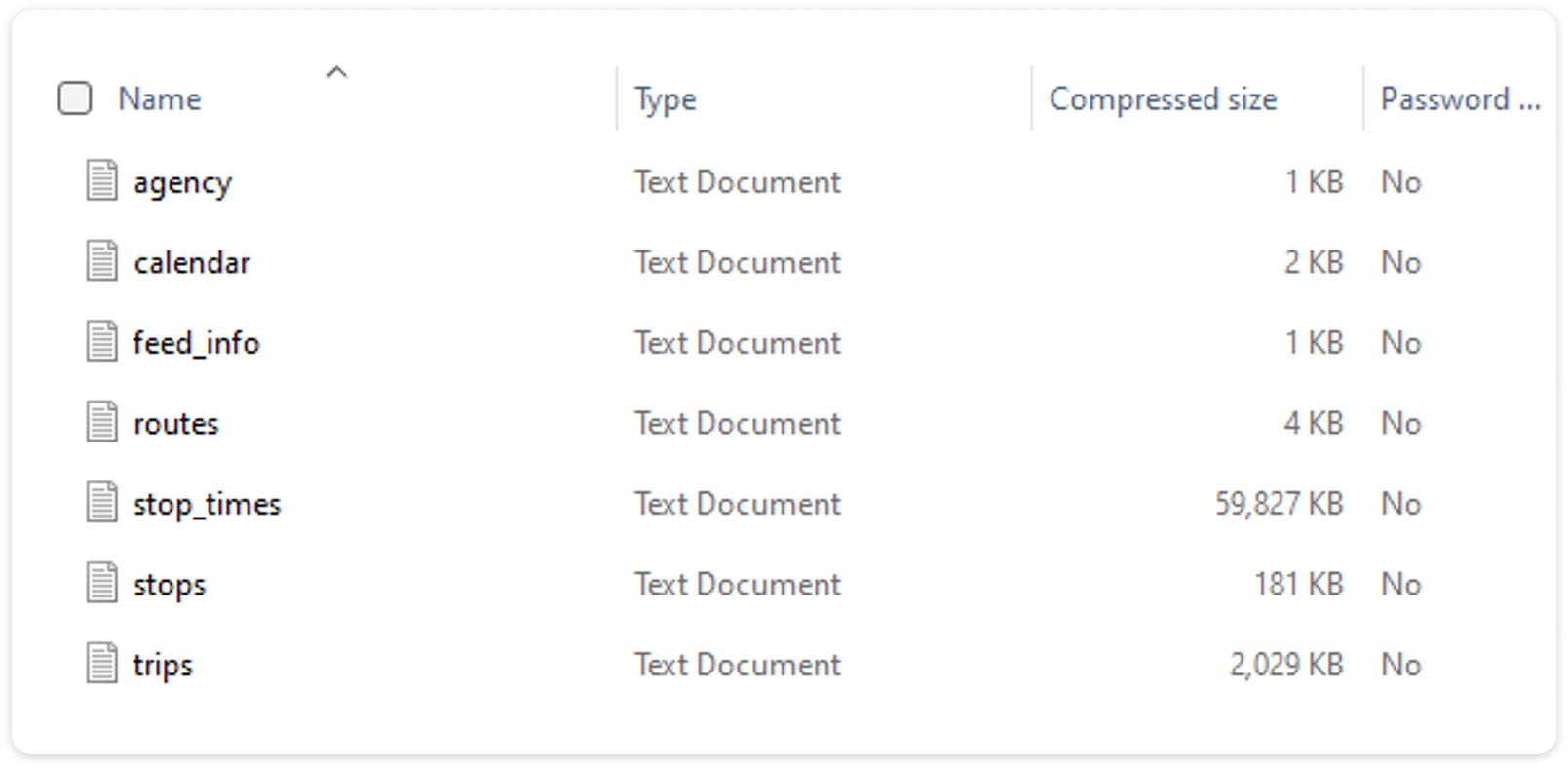
Task: Click the calendar file icon
Action: pos(101,261)
